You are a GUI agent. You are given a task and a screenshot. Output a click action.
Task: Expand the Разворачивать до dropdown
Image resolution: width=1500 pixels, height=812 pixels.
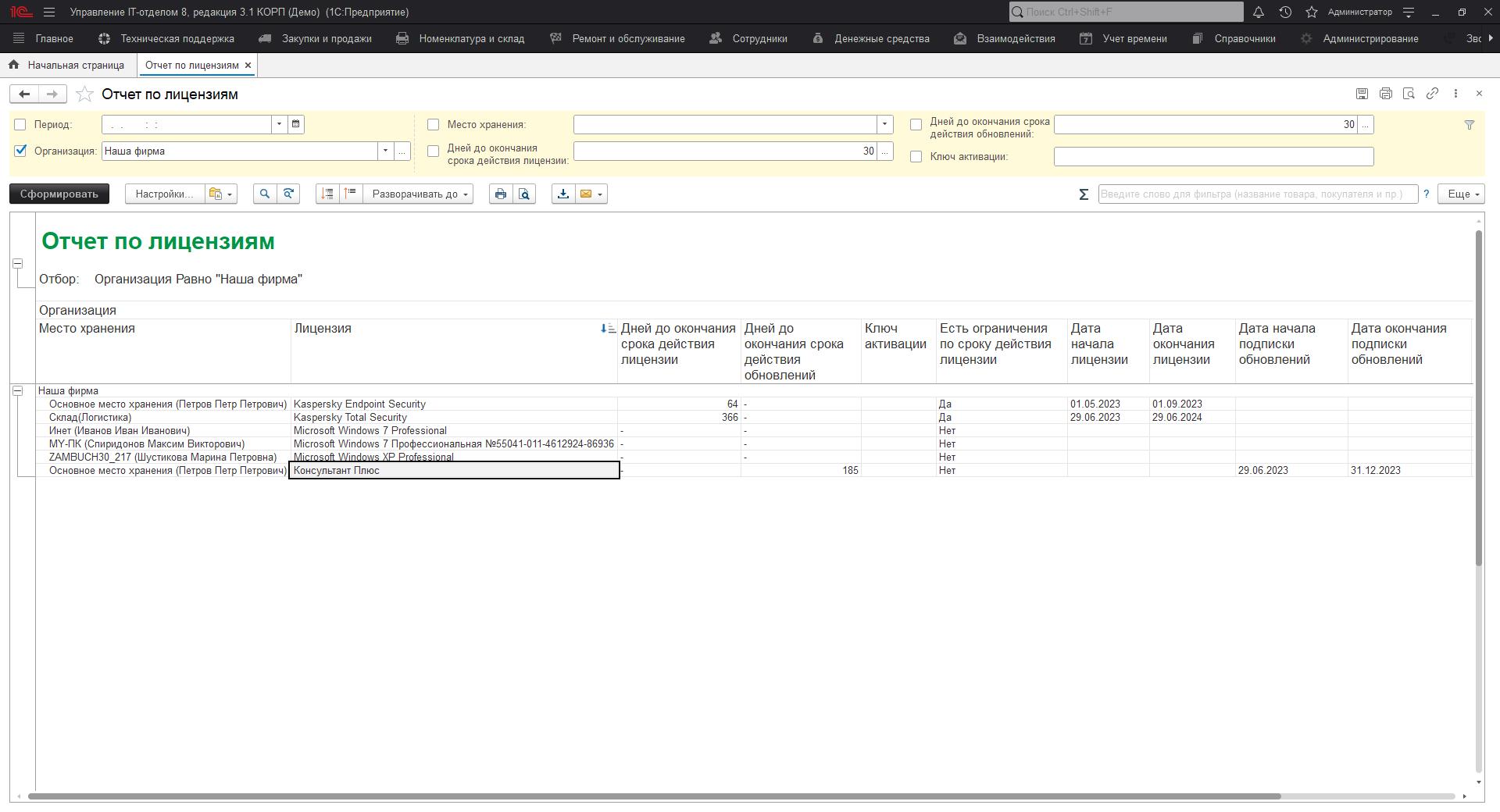420,194
